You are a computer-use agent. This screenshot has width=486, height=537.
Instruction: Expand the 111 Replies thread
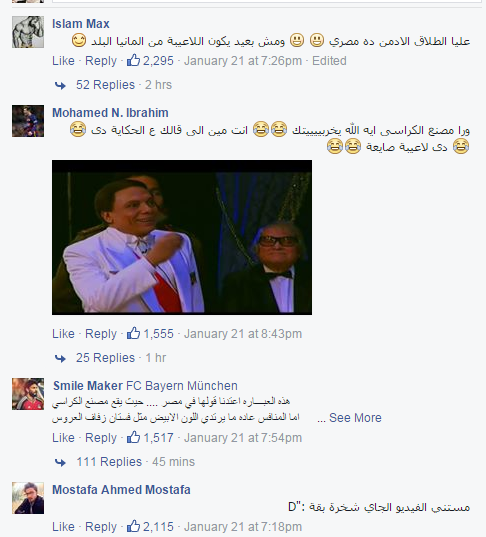(x=109, y=462)
